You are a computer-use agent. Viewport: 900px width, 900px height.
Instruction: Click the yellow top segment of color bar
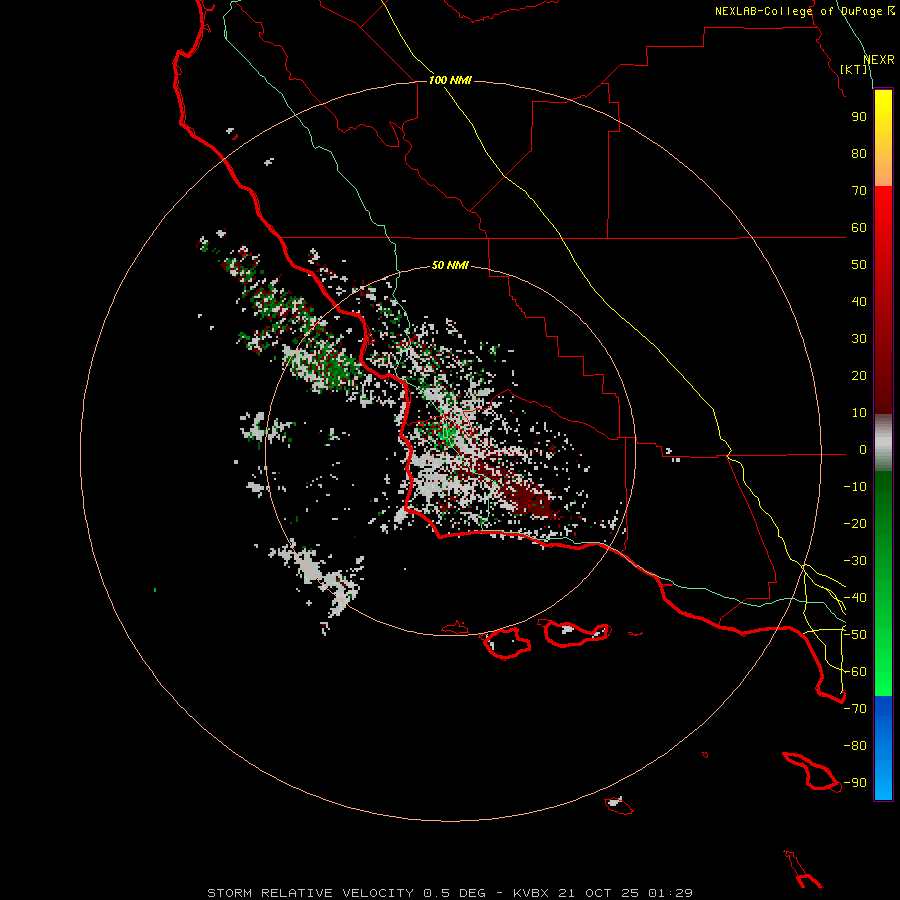[x=883, y=138]
